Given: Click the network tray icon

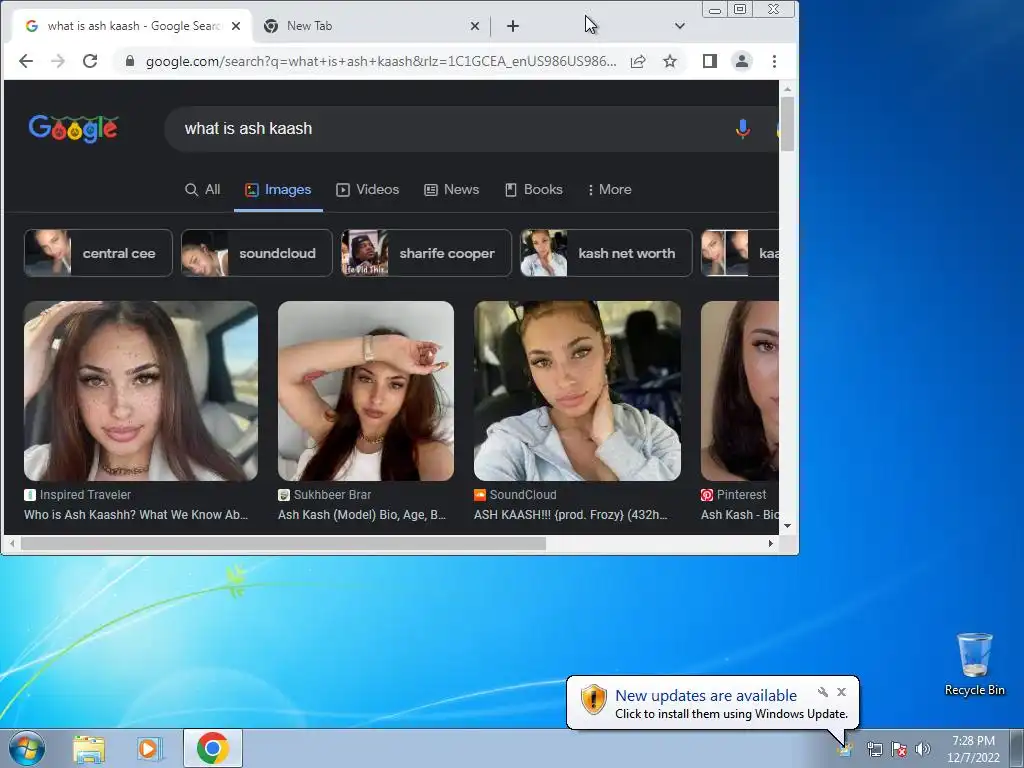Looking at the screenshot, I should pos(874,749).
